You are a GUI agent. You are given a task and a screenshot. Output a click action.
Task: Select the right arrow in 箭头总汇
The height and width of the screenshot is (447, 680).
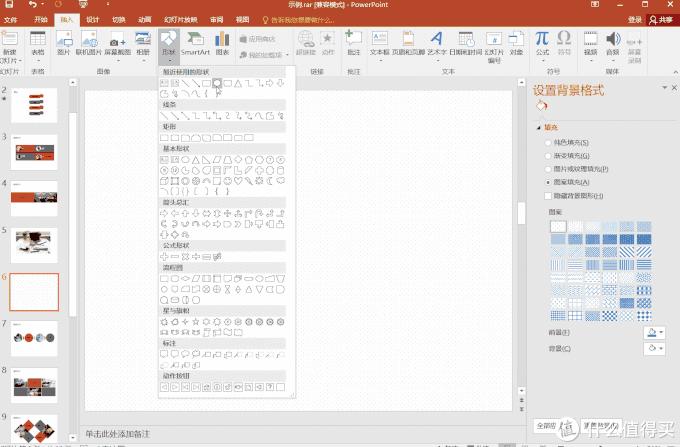pyautogui.click(x=164, y=213)
